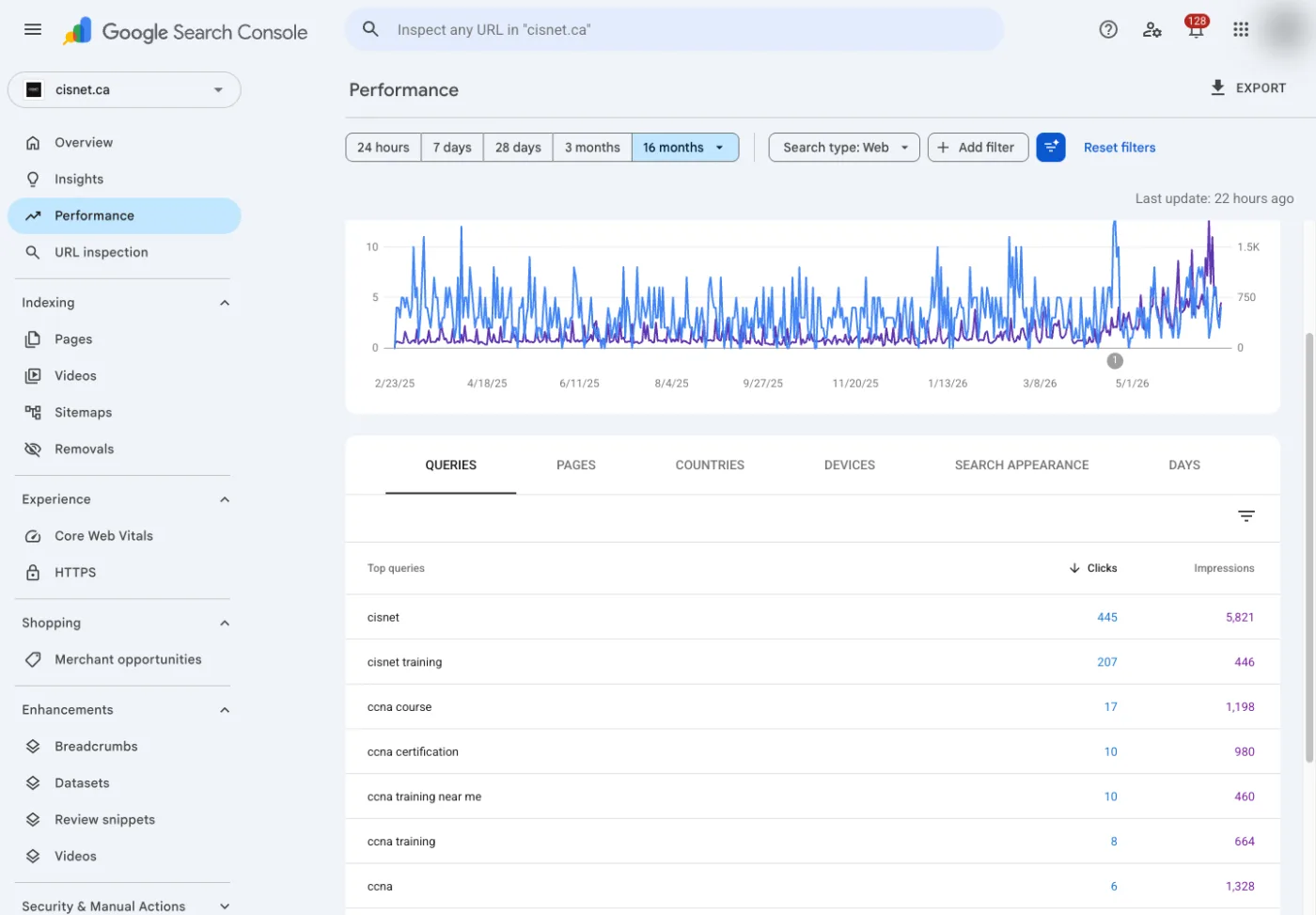Image resolution: width=1316 pixels, height=915 pixels.
Task: Click the Reset filters link
Action: (1120, 148)
